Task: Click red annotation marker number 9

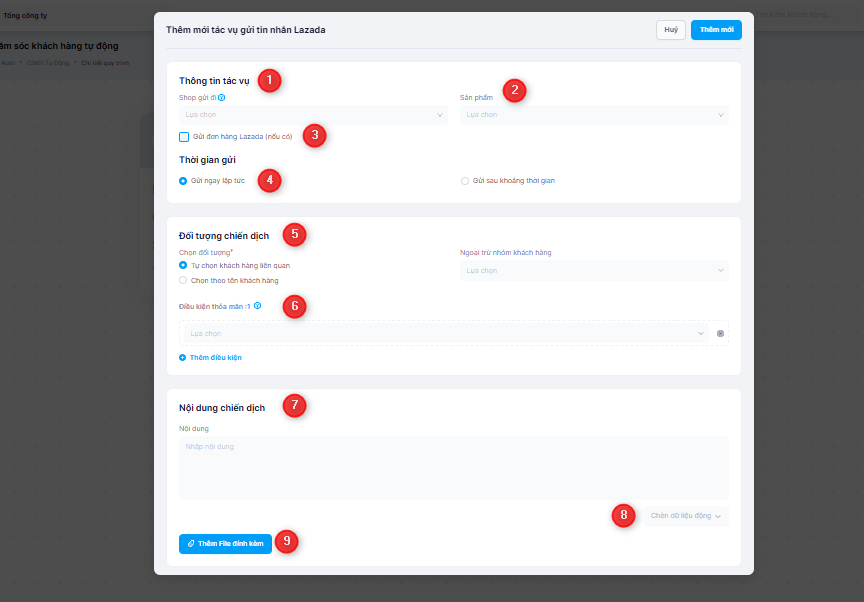Action: tap(286, 542)
